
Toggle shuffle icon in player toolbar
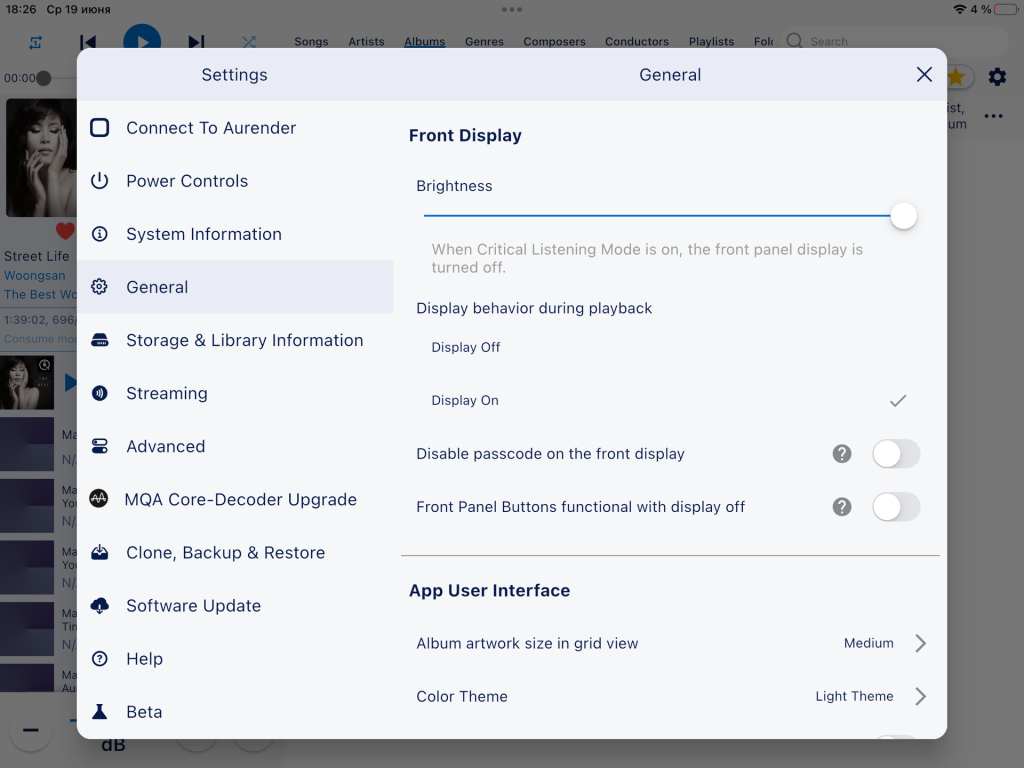pyautogui.click(x=248, y=42)
